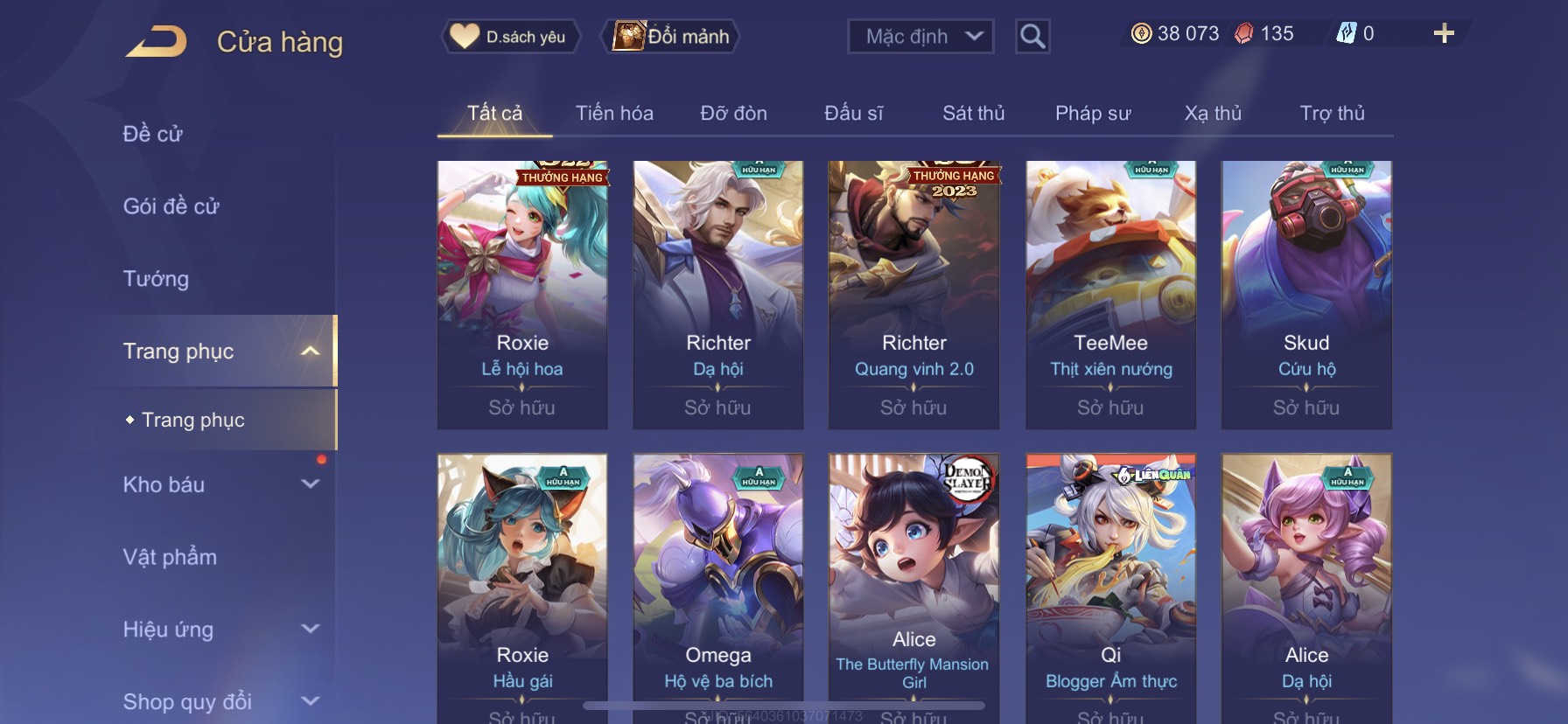The height and width of the screenshot is (724, 1568).
Task: Expand the Kho báu section
Action: pyautogui.click(x=310, y=484)
